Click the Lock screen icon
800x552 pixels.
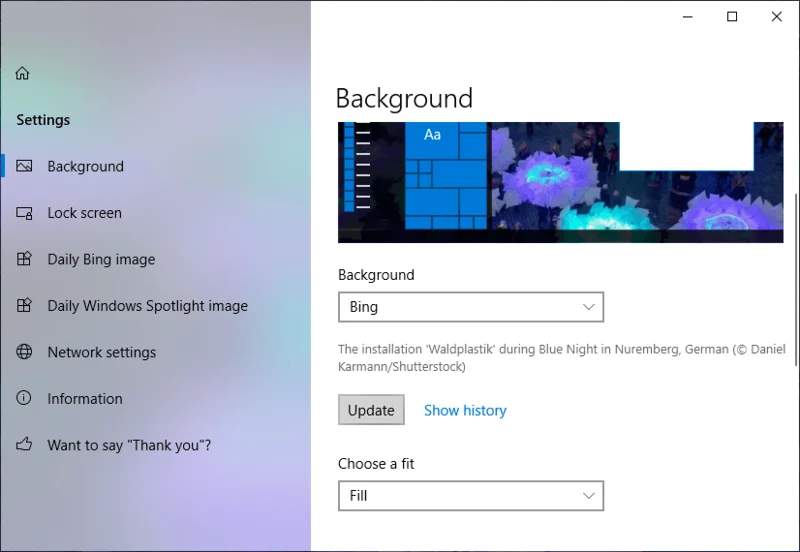coord(24,213)
